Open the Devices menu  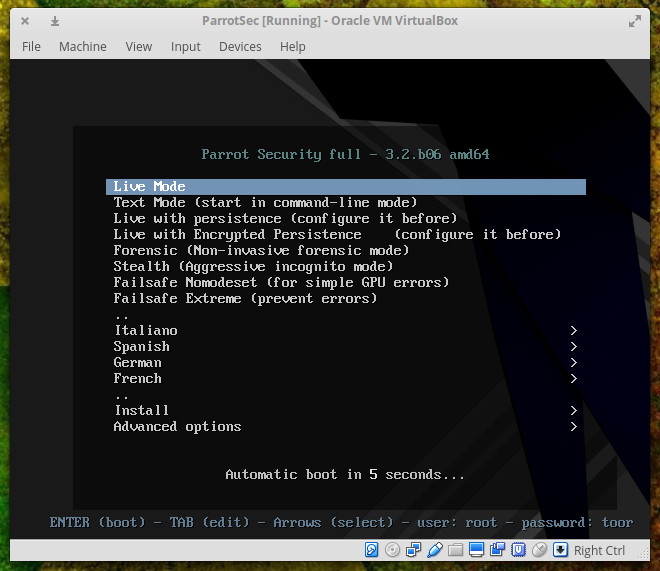click(240, 46)
